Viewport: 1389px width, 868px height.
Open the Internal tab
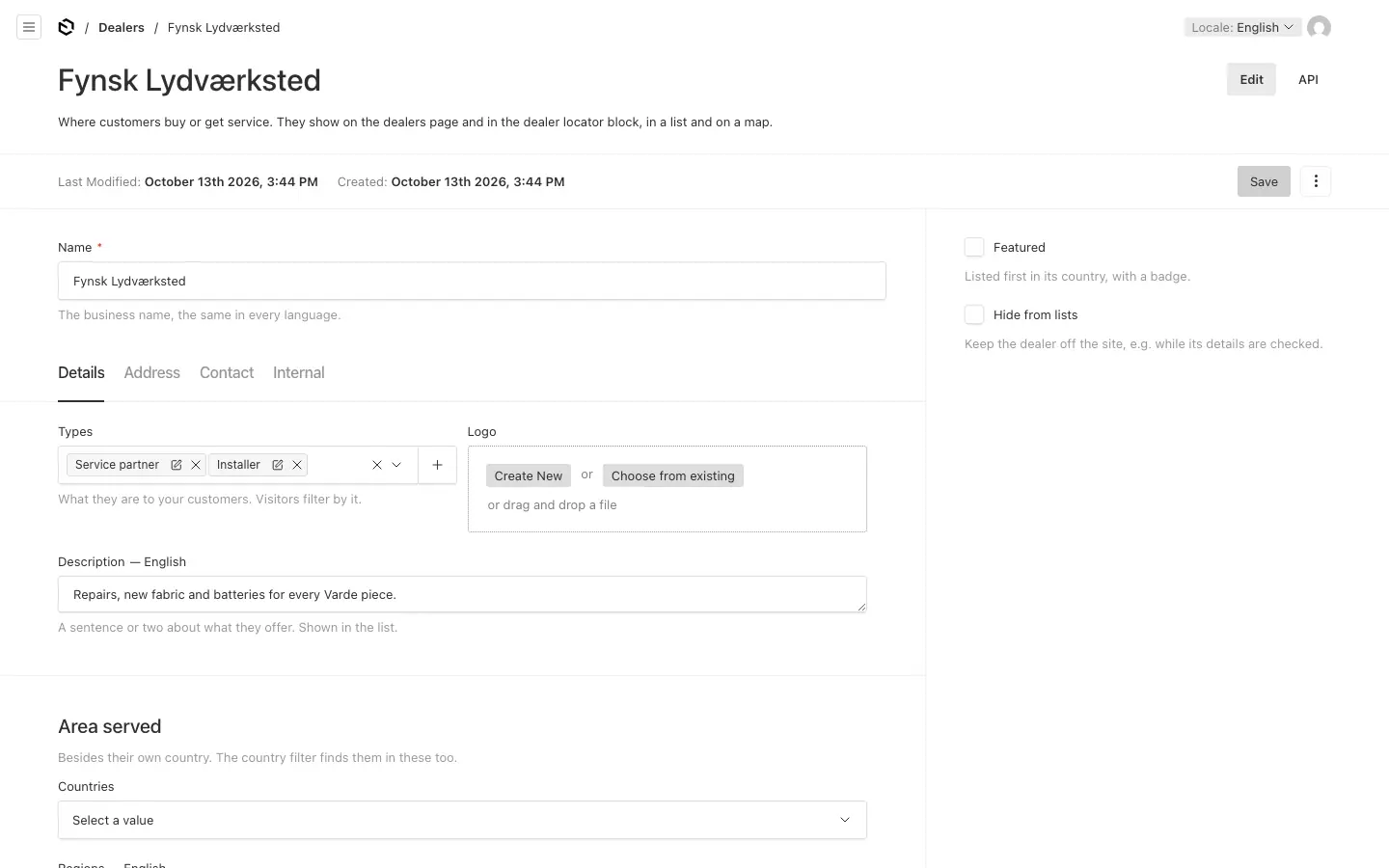coord(299,373)
